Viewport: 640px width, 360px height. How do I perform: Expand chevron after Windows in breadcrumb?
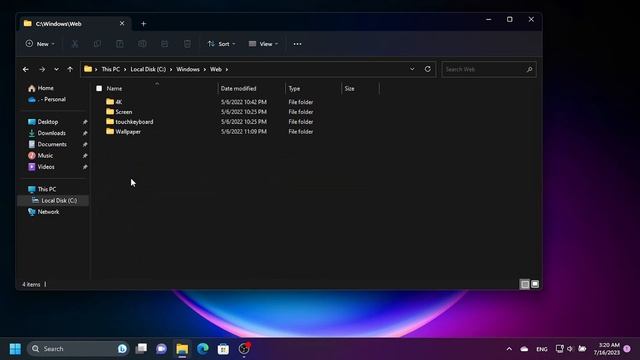coord(204,69)
